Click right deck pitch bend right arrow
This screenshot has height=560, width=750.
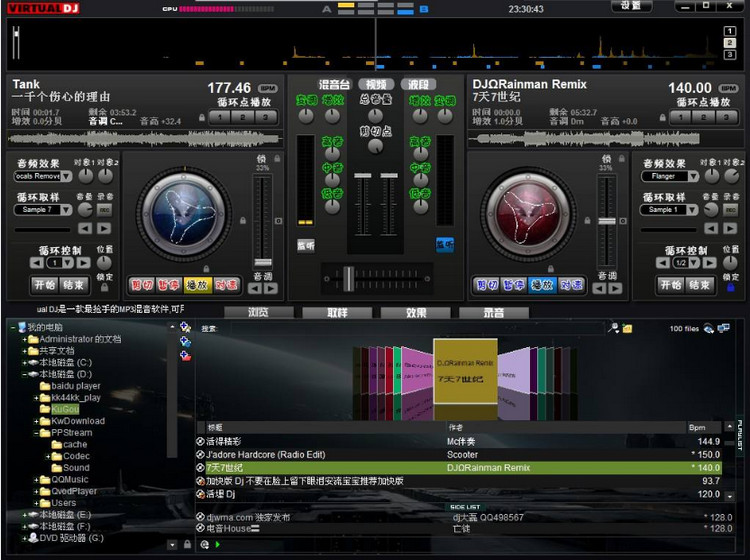(615, 289)
